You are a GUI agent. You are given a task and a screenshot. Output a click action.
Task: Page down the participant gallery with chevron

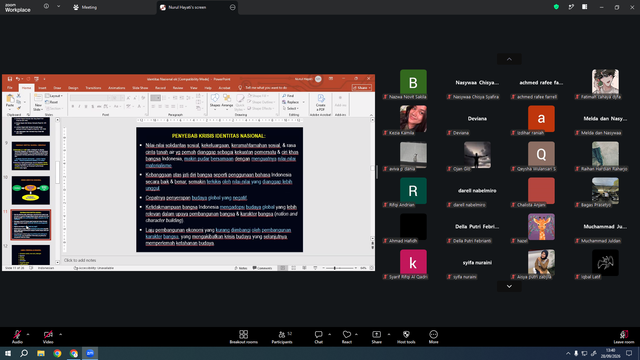(509, 286)
